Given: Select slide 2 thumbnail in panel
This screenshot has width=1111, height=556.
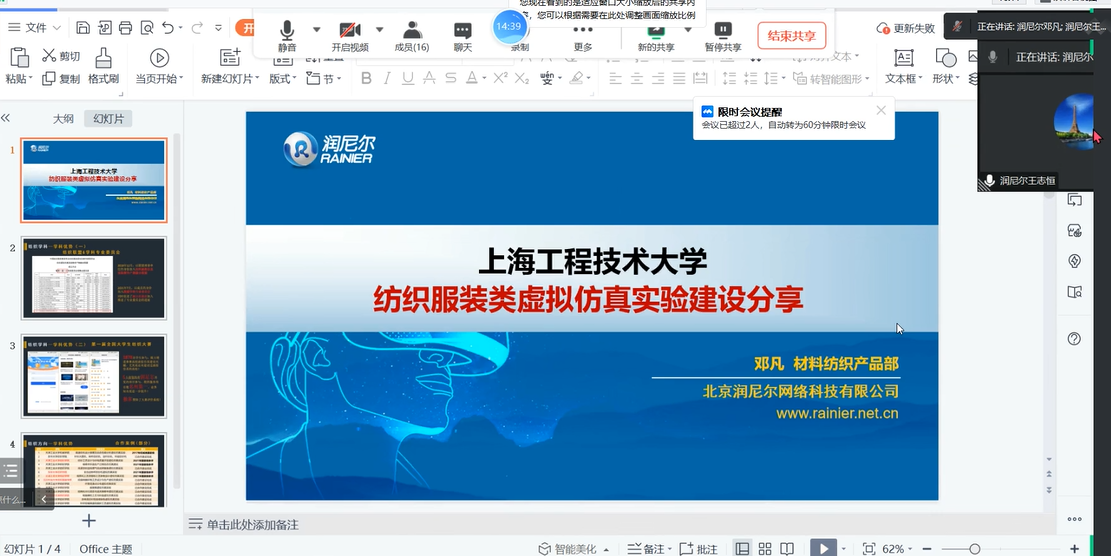Looking at the screenshot, I should click(94, 277).
